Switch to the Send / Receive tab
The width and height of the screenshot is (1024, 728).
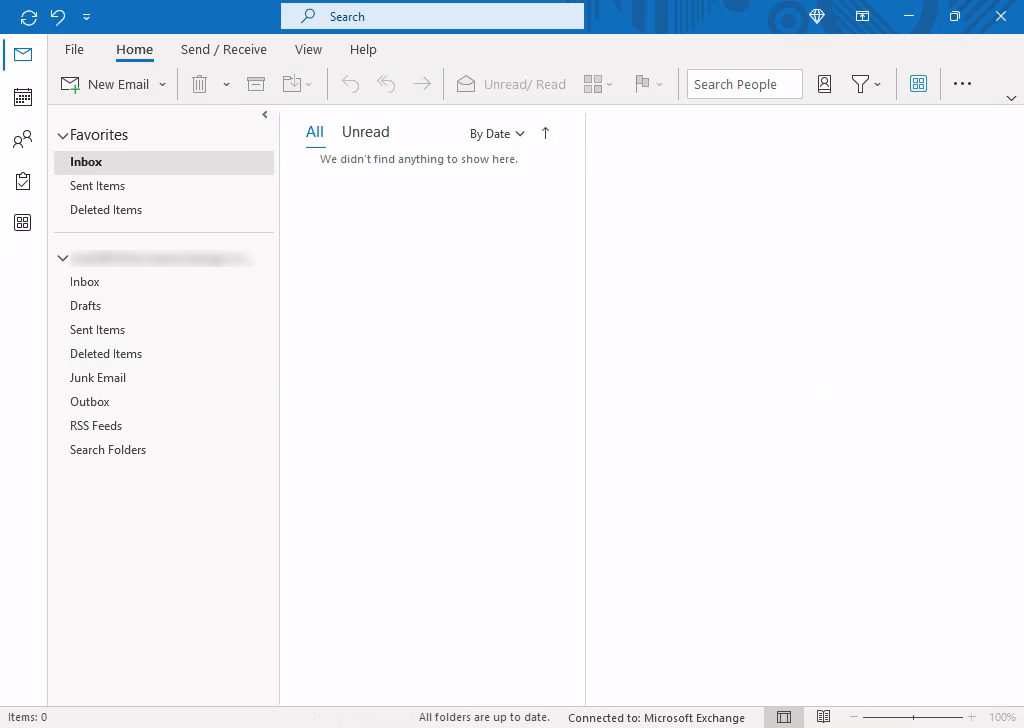[x=222, y=49]
